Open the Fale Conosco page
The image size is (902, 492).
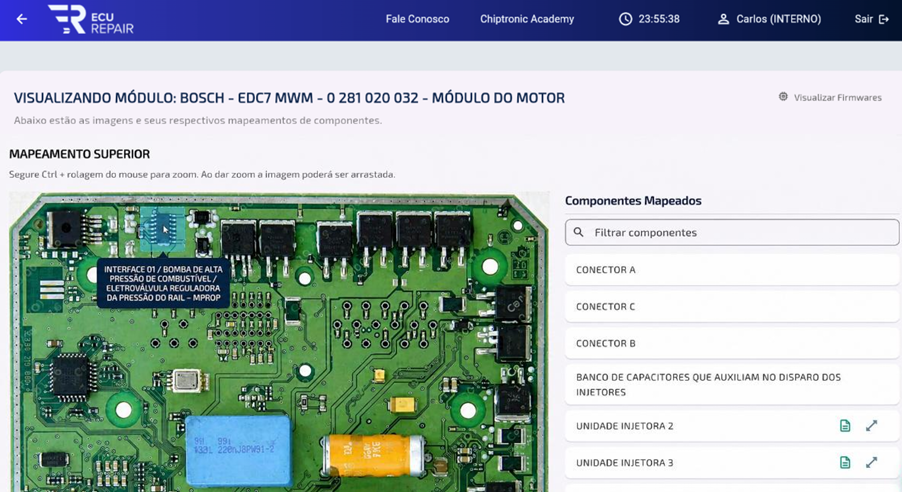click(417, 19)
